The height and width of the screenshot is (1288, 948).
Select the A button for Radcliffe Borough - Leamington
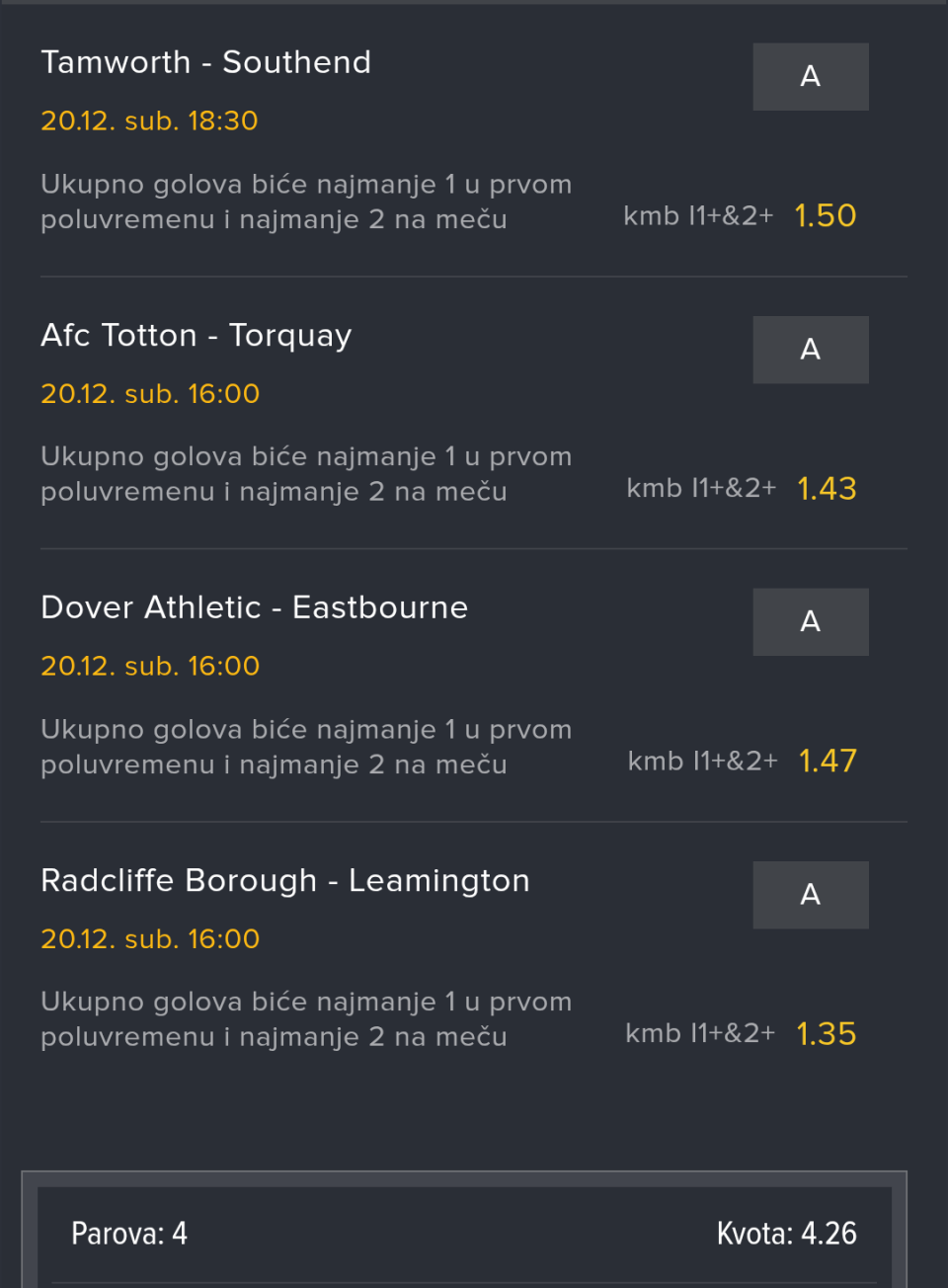click(810, 894)
